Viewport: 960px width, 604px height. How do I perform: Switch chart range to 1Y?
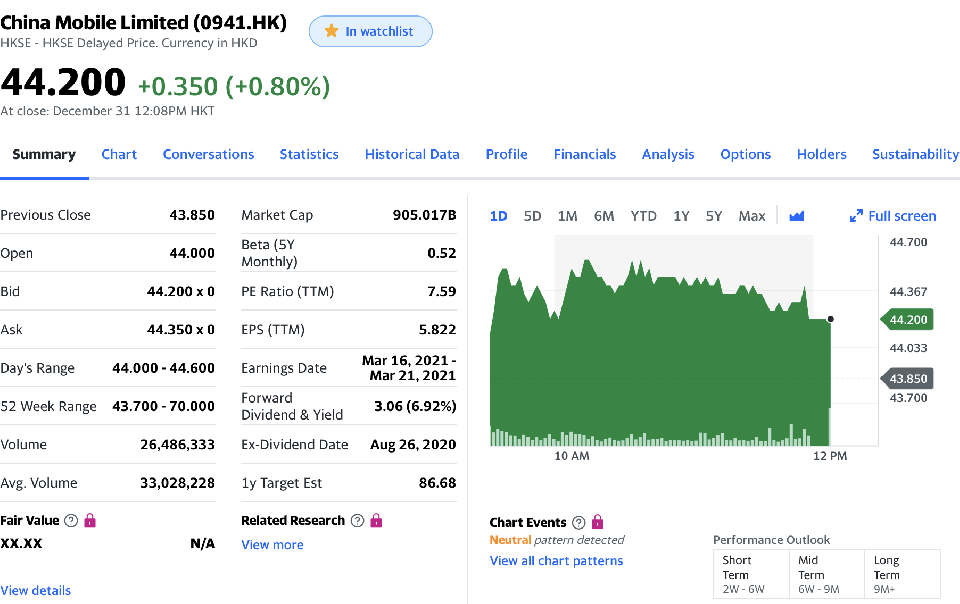click(681, 216)
